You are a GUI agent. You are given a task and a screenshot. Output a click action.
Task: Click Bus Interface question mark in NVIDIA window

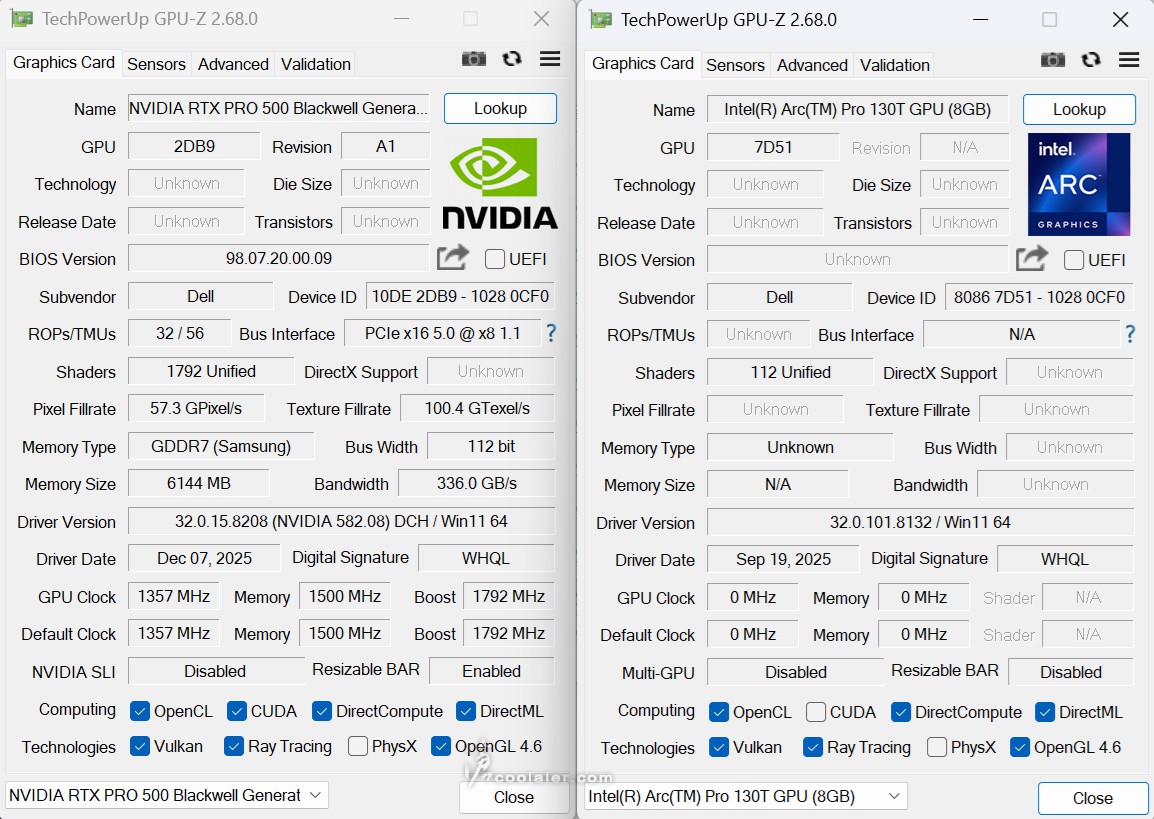(551, 333)
